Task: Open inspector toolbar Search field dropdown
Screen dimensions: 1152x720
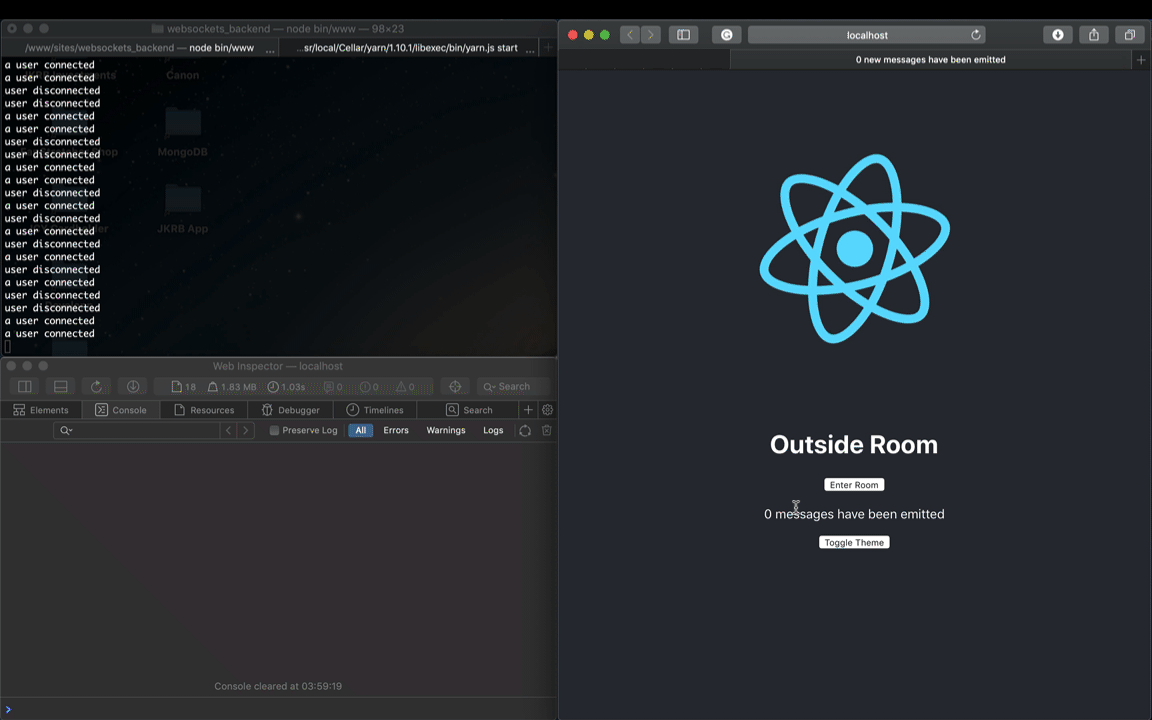Action: pyautogui.click(x=489, y=386)
